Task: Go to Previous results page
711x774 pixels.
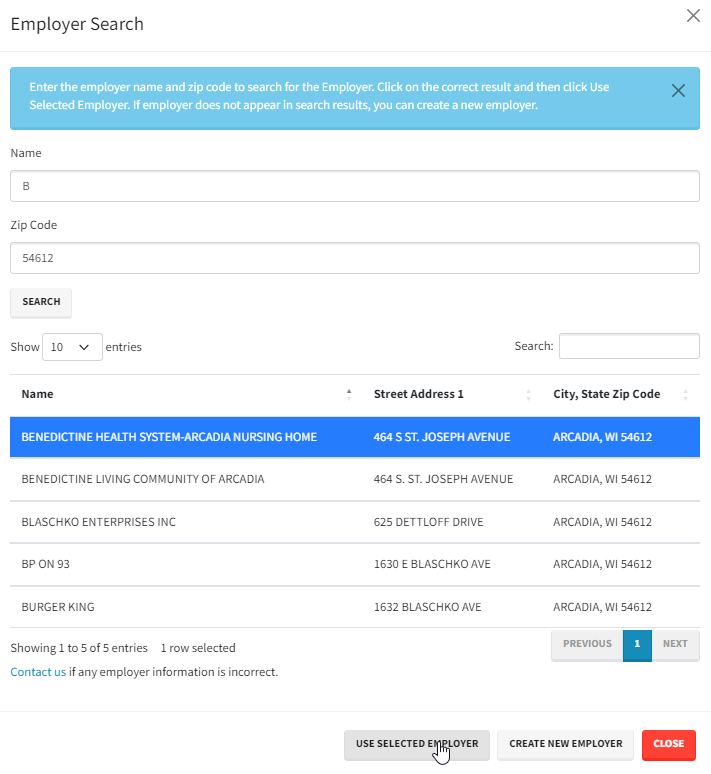Action: point(587,644)
